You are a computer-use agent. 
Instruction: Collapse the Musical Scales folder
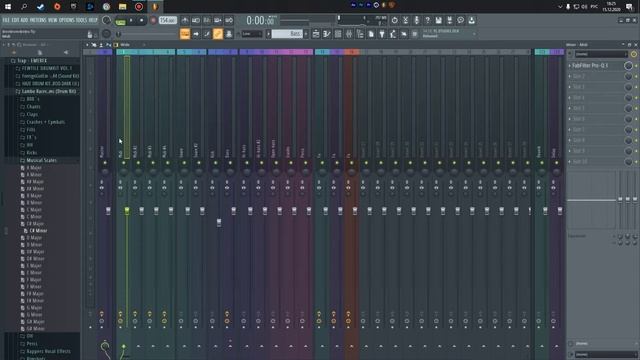click(41, 160)
